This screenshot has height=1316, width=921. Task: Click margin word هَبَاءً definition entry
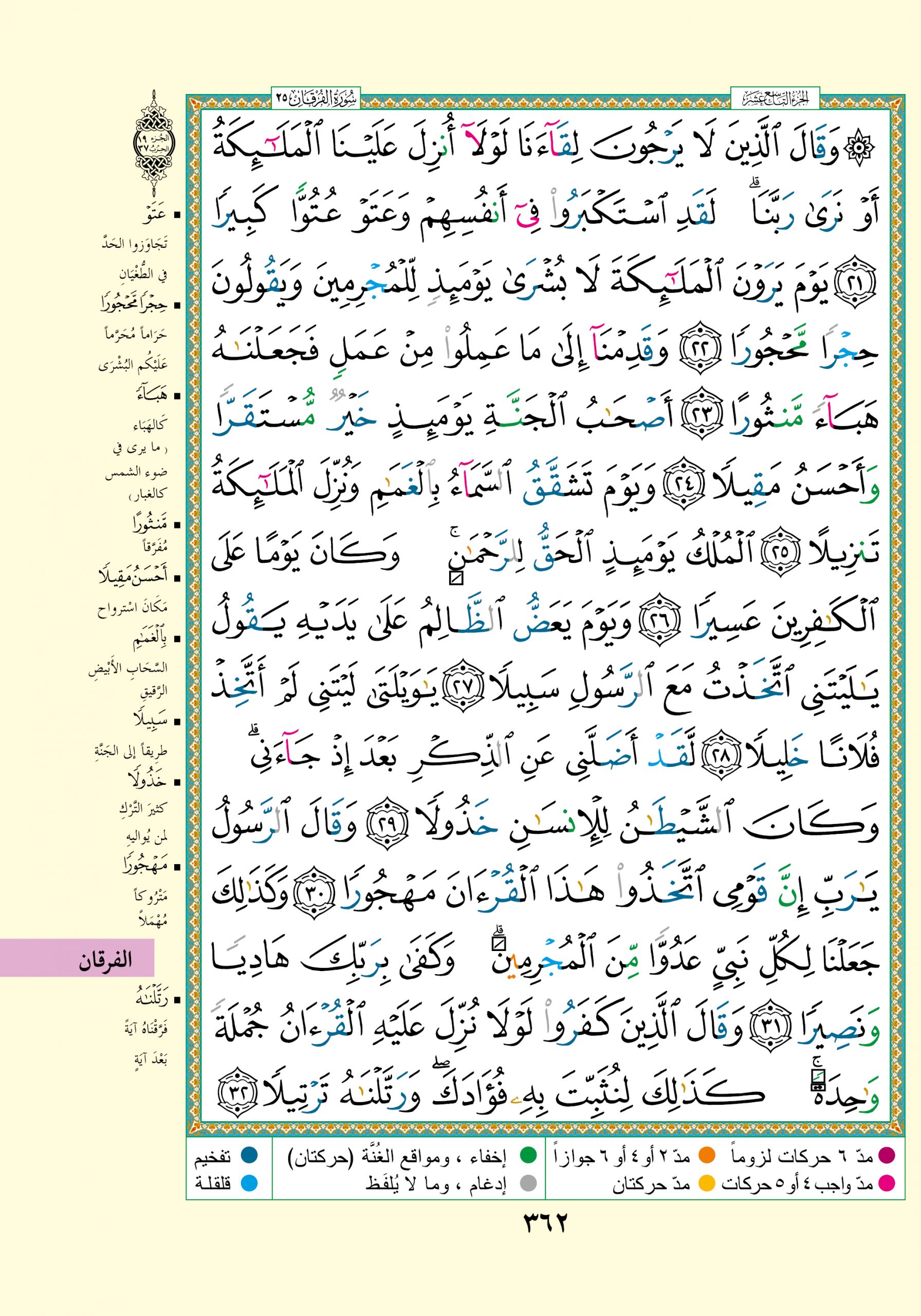point(150,395)
